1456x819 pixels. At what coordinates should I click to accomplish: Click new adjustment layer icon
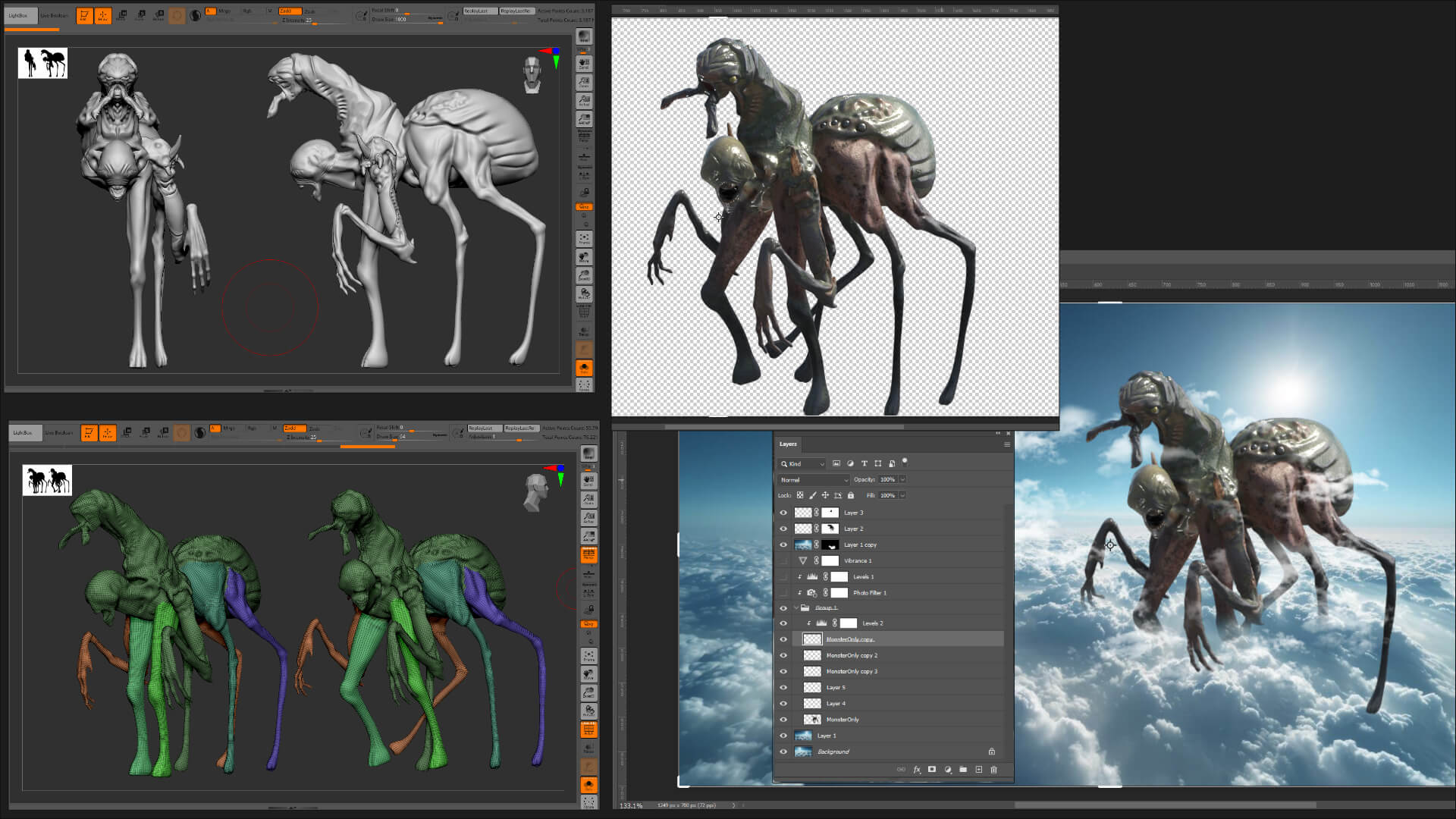pyautogui.click(x=948, y=770)
